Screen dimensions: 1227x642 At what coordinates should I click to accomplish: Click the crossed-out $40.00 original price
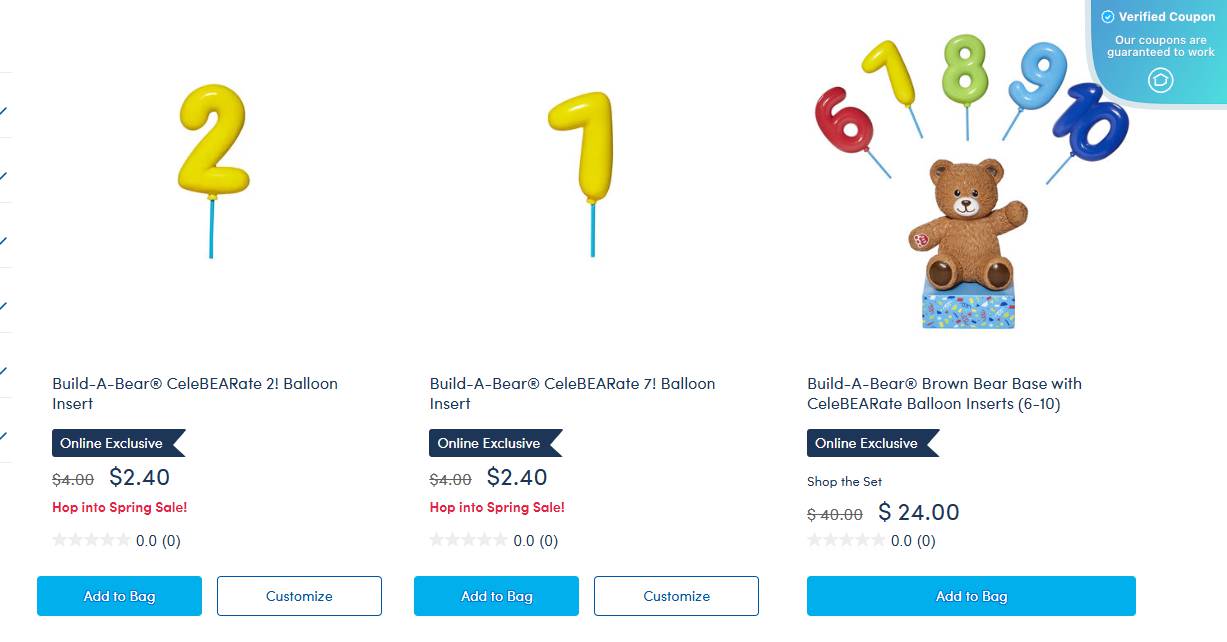pyautogui.click(x=834, y=512)
